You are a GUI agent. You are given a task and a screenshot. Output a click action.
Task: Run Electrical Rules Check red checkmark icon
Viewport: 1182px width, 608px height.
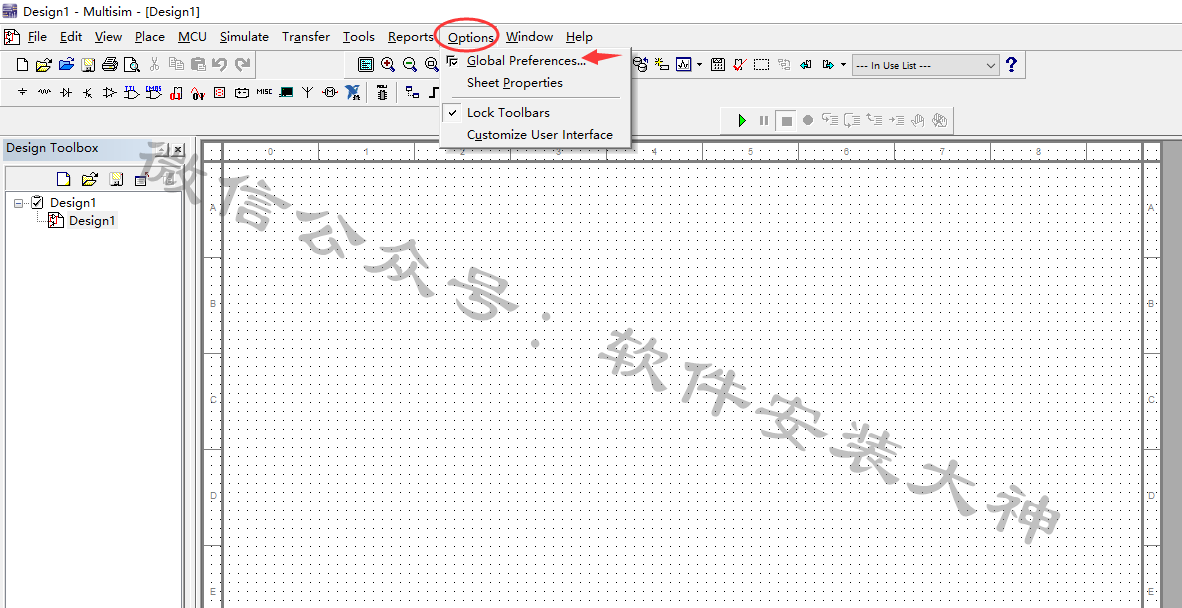coord(740,65)
